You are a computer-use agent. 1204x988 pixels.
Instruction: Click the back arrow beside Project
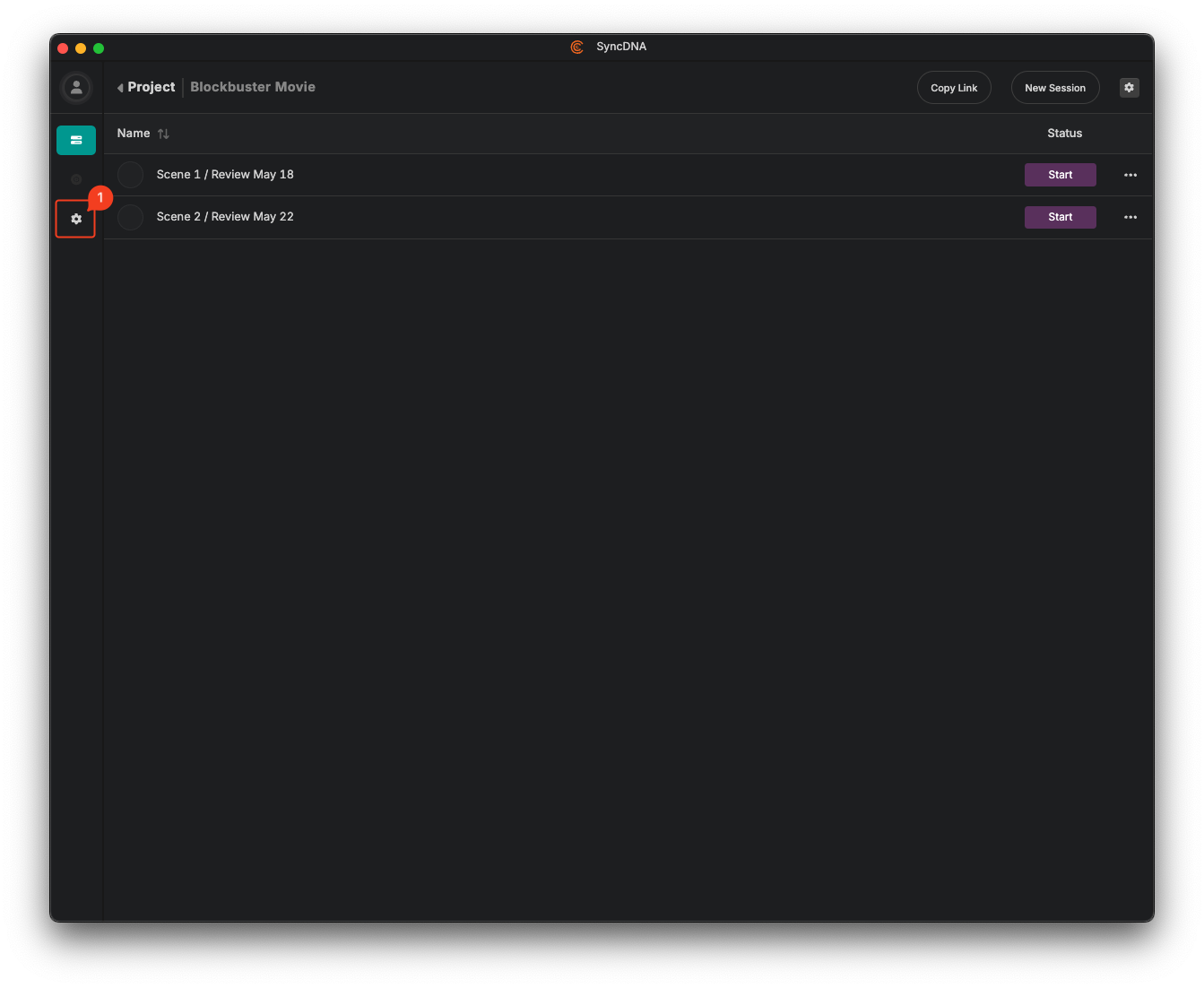[x=120, y=88]
